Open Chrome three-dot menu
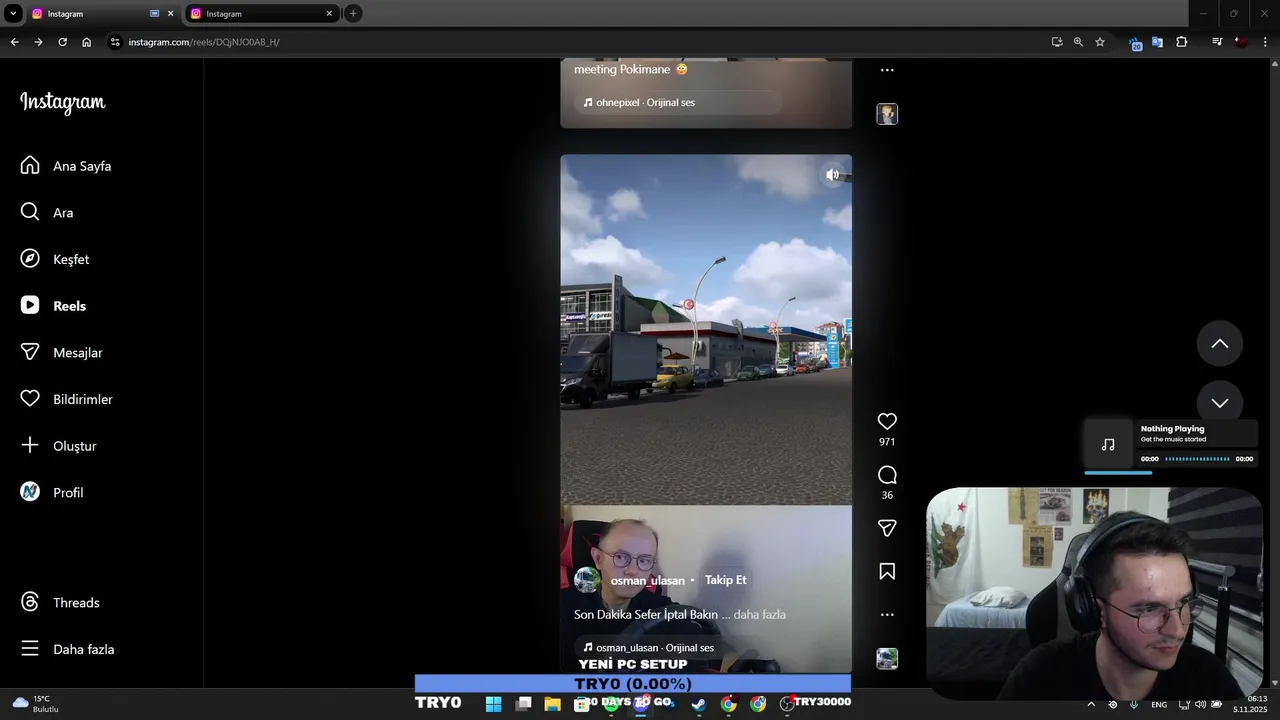 (1265, 42)
